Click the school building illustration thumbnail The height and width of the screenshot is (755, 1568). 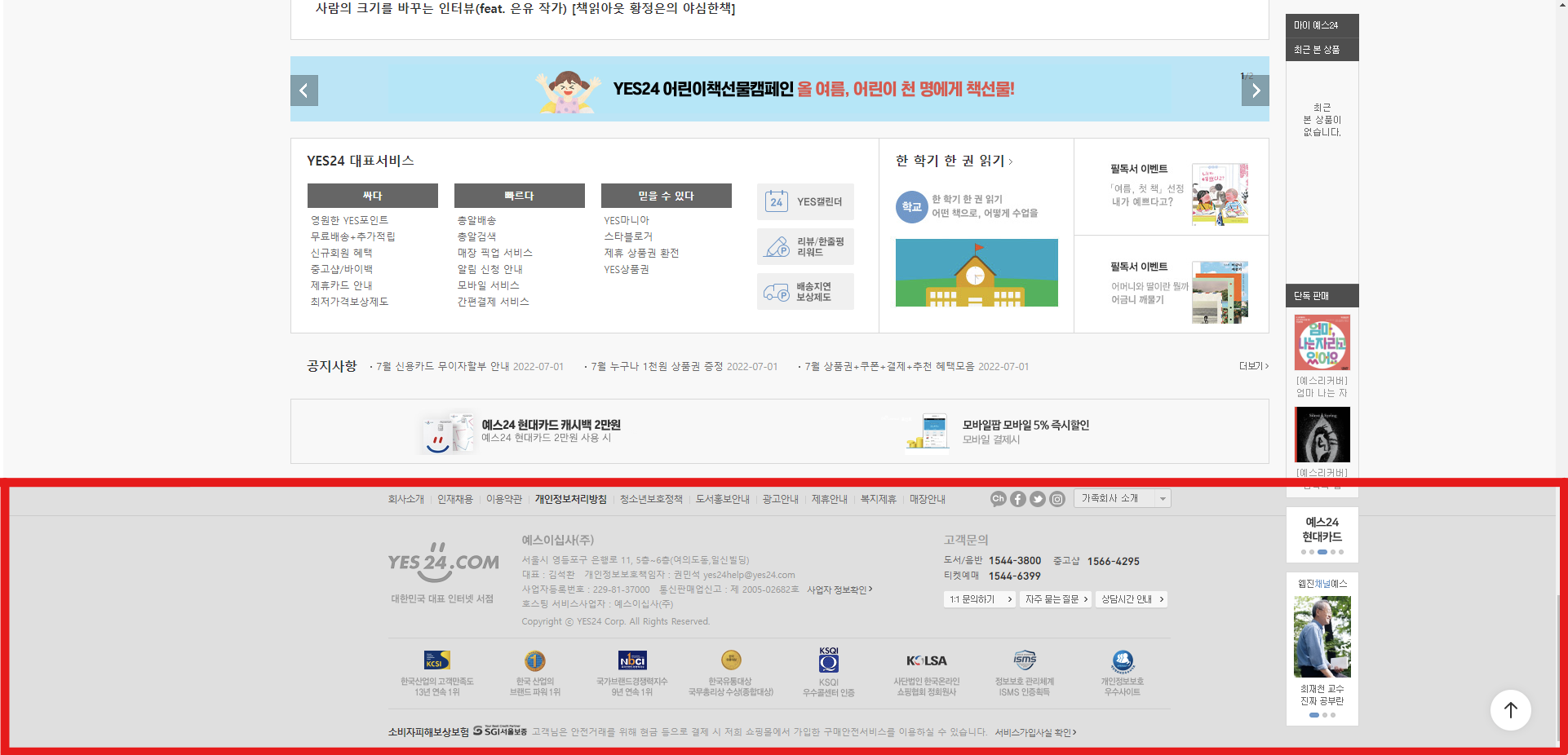(977, 272)
